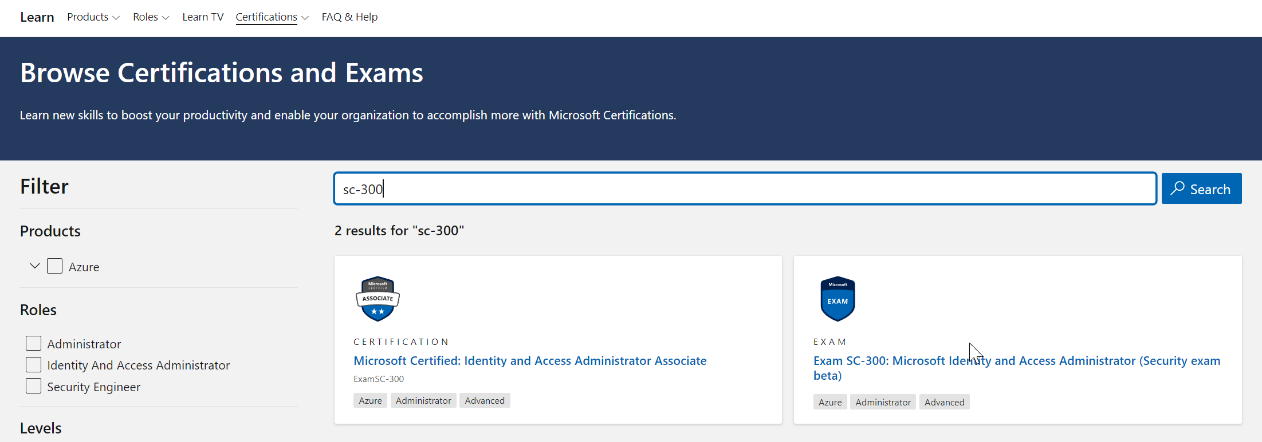Screen dimensions: 1262x442
Task: Click the CERTIFICATION label on first card
Action: (402, 342)
